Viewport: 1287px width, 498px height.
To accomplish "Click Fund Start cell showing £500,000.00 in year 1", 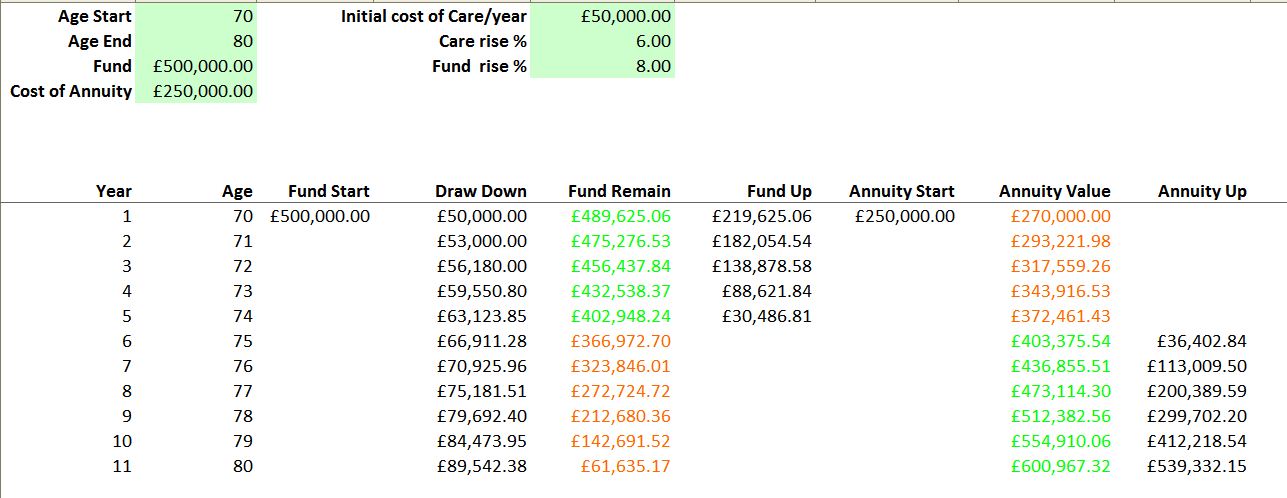I will [320, 216].
